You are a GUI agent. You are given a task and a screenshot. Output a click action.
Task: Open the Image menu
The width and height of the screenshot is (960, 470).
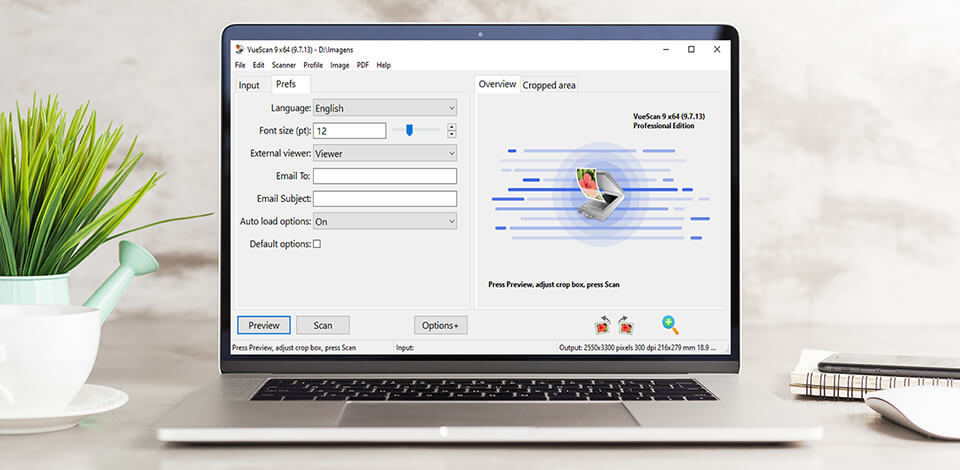[x=340, y=65]
